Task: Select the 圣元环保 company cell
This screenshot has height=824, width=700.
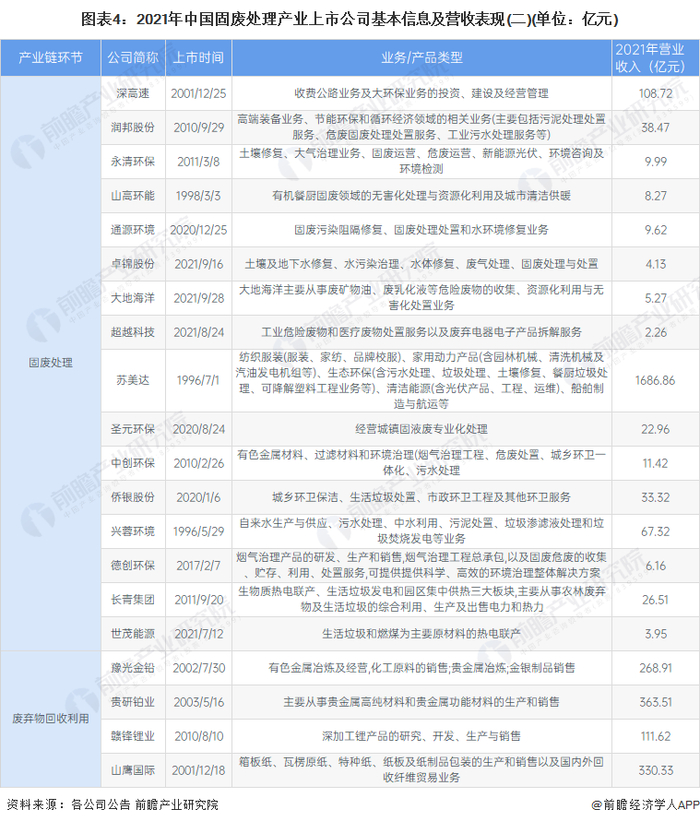Action: click(133, 429)
